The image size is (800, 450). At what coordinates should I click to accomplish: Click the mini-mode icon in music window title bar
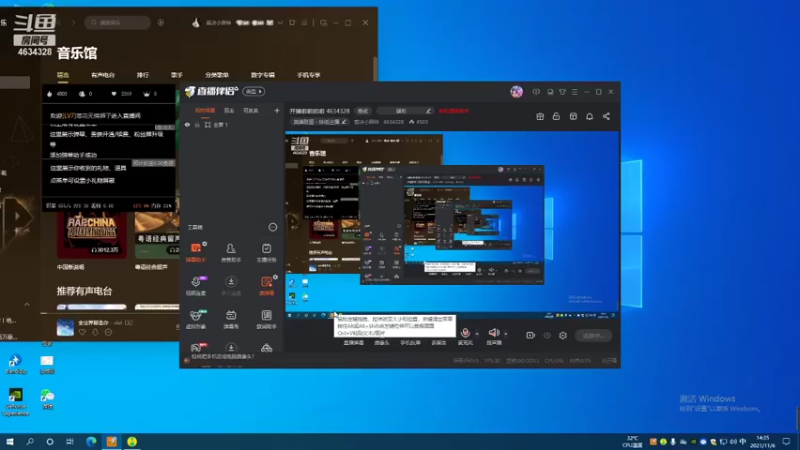pos(323,22)
